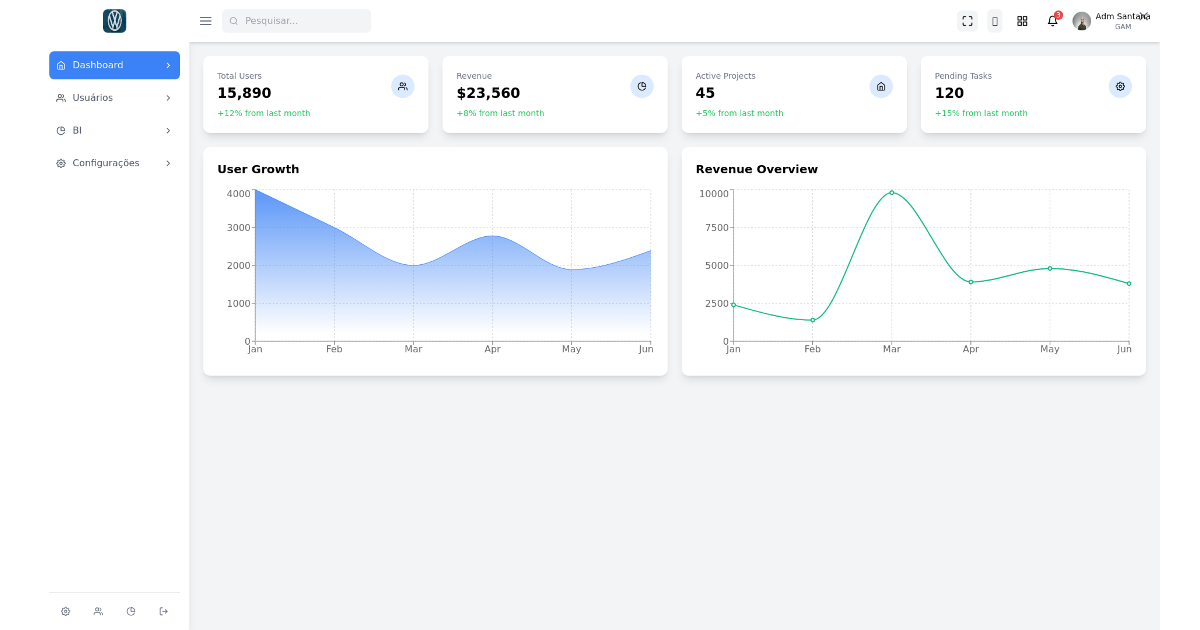The width and height of the screenshot is (1200, 630).
Task: Open the settings gear at sidebar bottom
Action: pos(65,610)
